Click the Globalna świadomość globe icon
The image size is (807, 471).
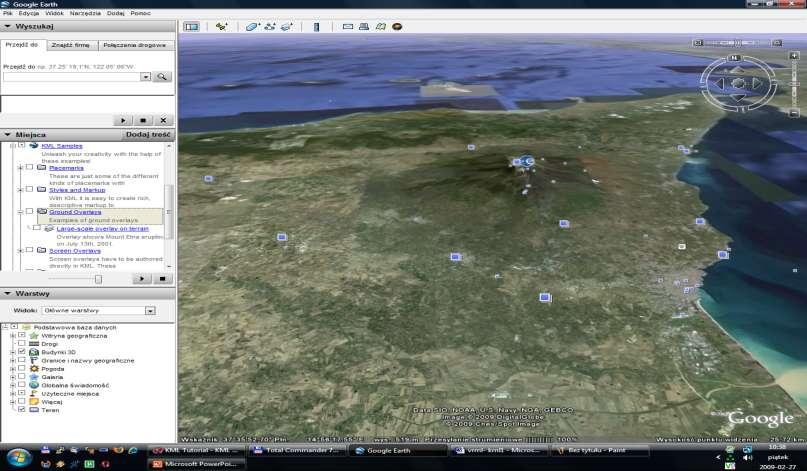click(34, 385)
